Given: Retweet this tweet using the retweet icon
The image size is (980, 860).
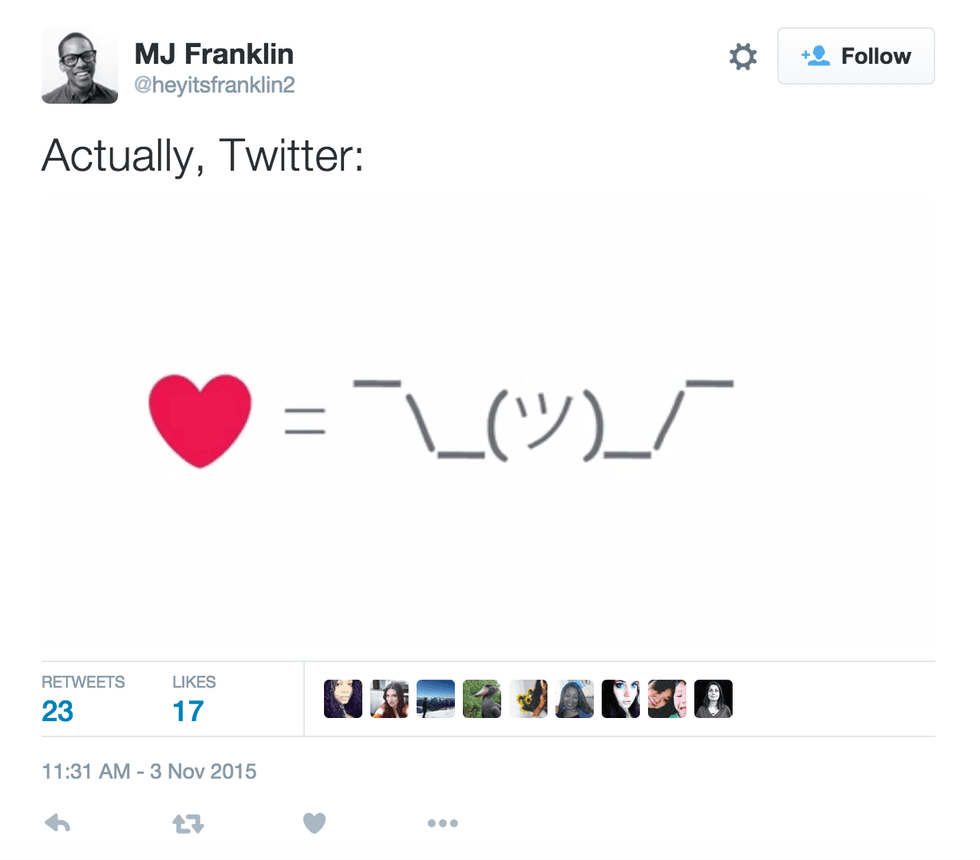Looking at the screenshot, I should click(x=187, y=823).
